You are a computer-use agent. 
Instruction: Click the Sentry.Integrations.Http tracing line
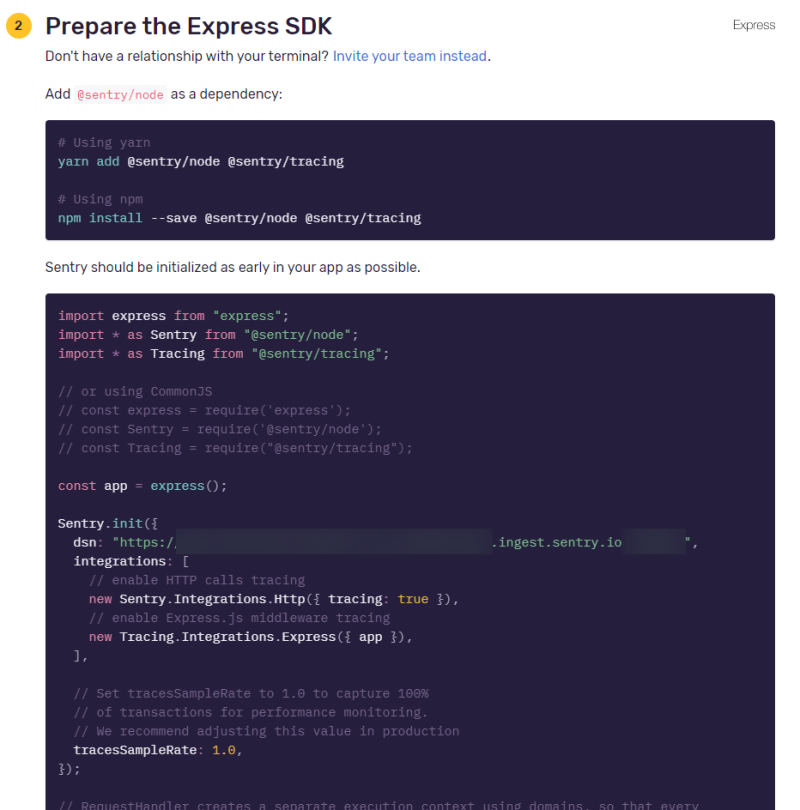click(x=274, y=599)
